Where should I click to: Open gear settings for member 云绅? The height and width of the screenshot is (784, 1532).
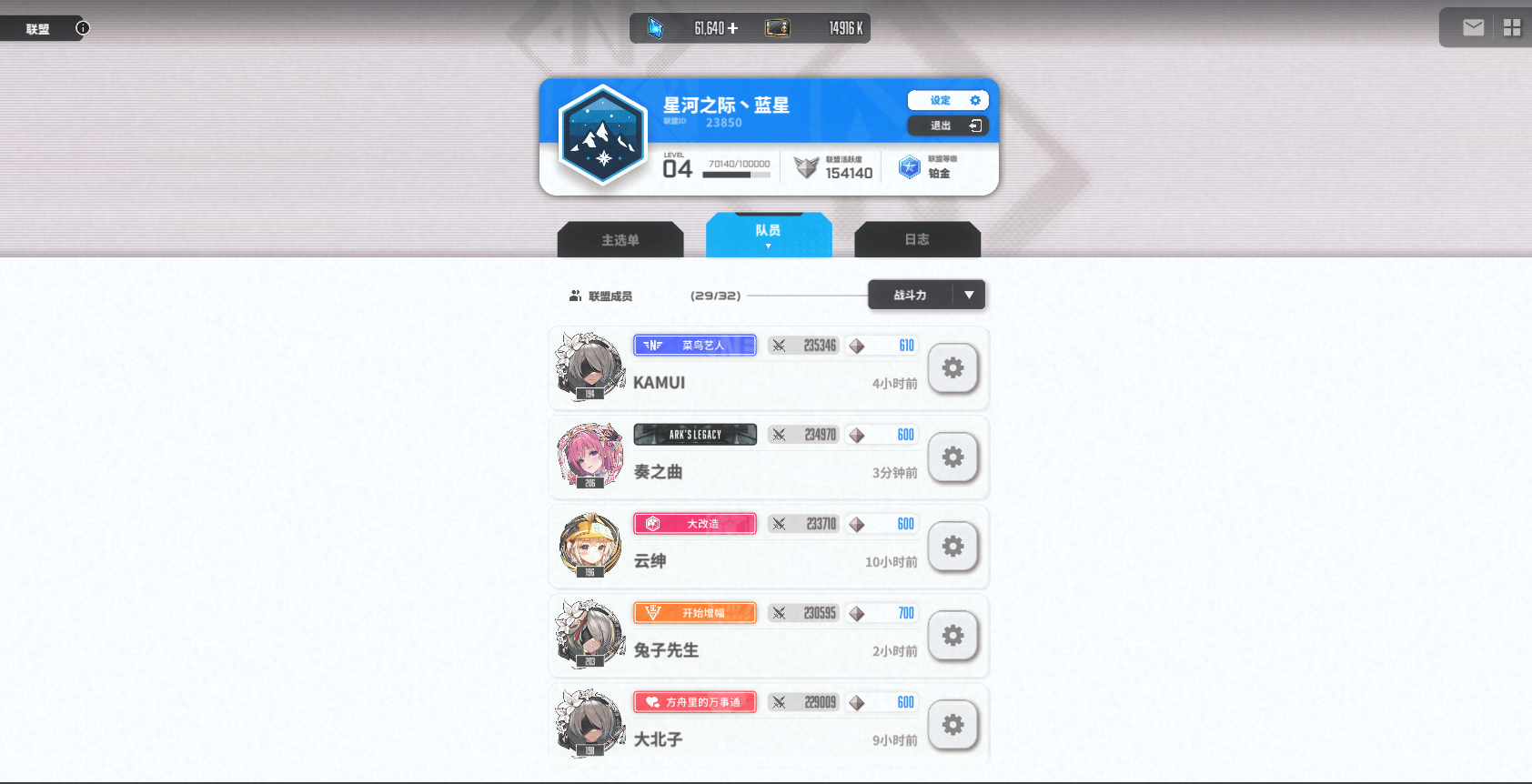coord(952,547)
